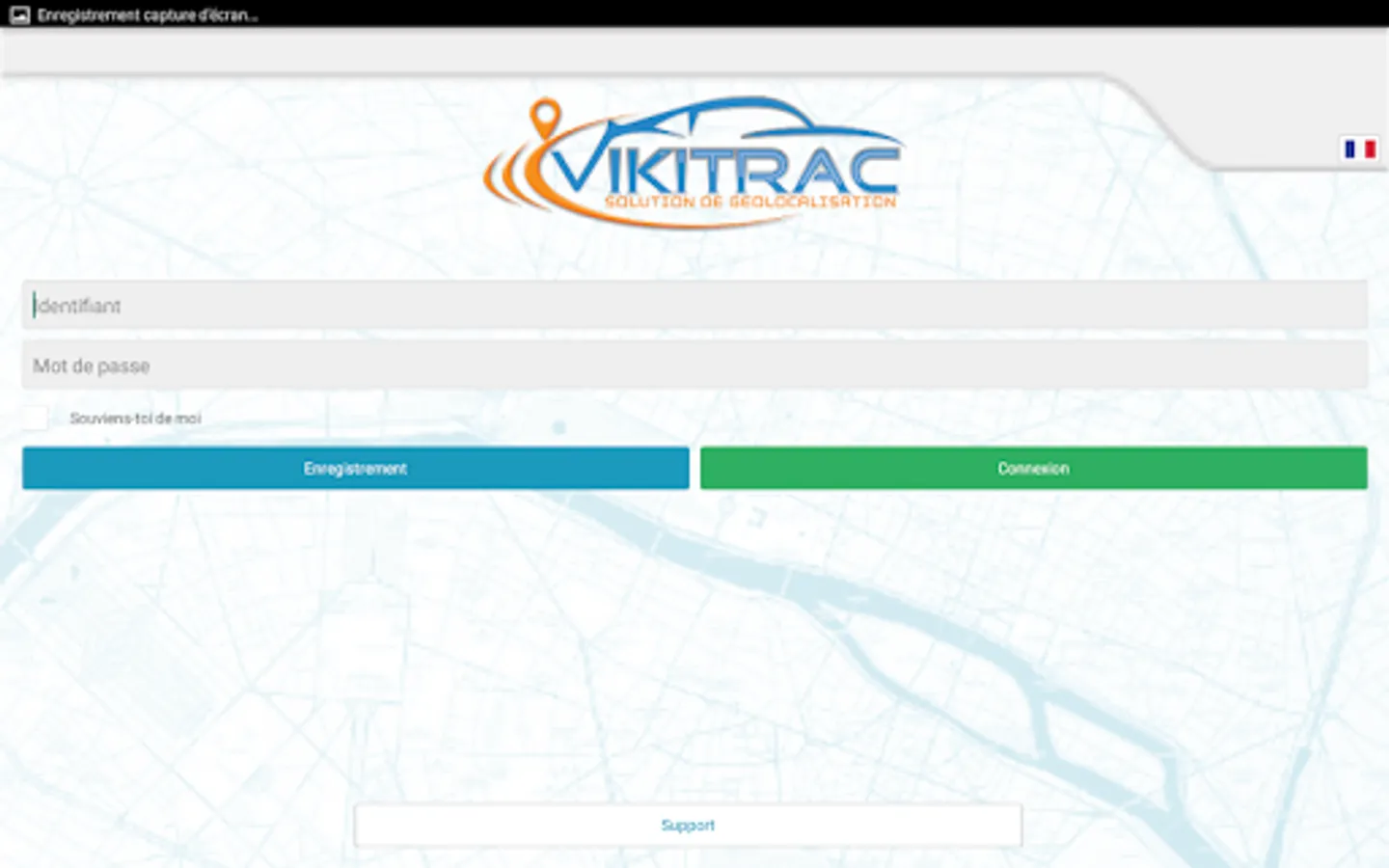This screenshot has width=1389, height=868.
Task: Check the Souviens-toi de moi checkbox
Action: pos(36,418)
